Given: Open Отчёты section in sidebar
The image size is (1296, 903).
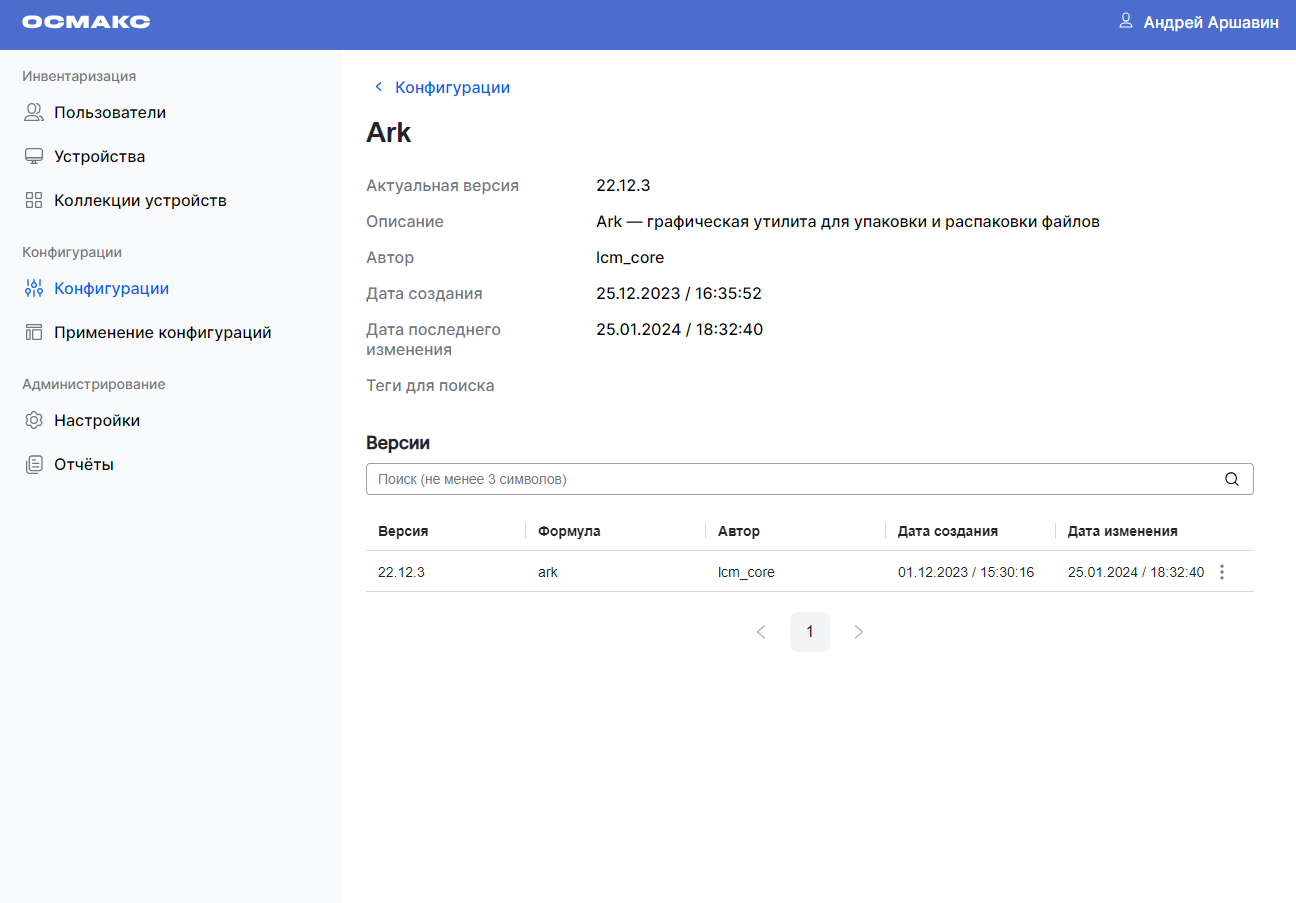Looking at the screenshot, I should point(84,465).
